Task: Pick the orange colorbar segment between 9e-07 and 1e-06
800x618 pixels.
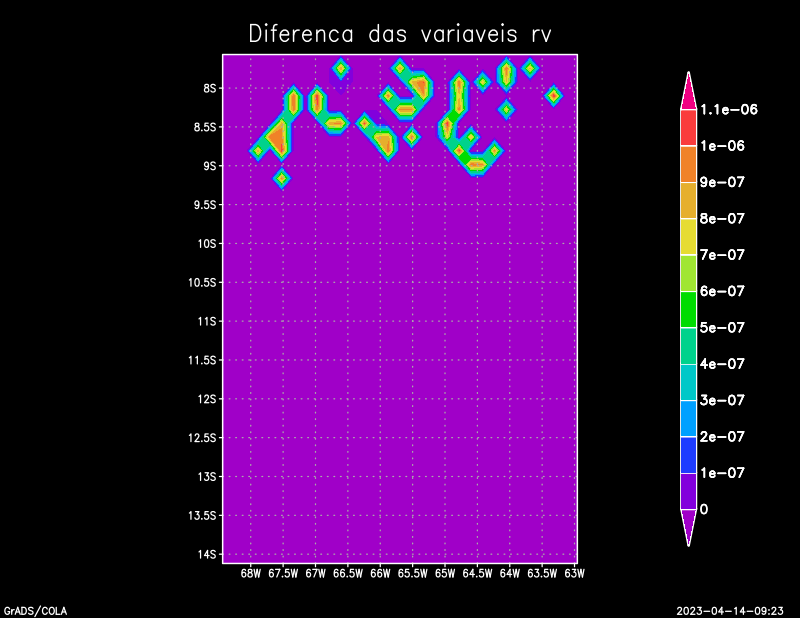Action: (x=688, y=164)
